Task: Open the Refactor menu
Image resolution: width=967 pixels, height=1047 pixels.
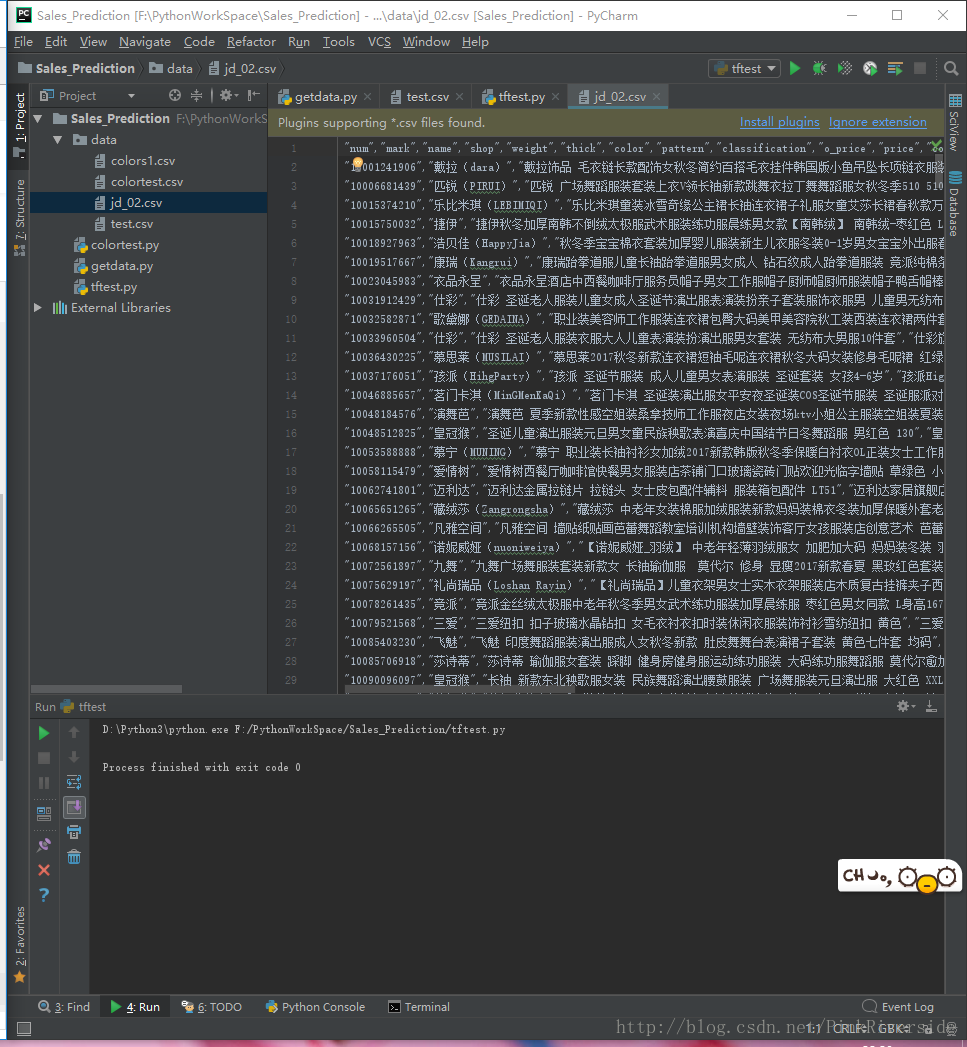Action: [251, 41]
